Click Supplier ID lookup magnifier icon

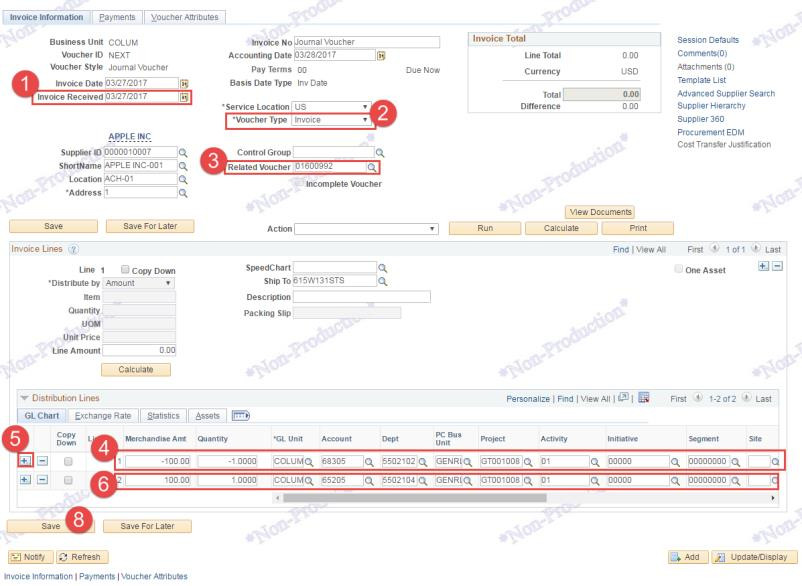click(x=183, y=152)
